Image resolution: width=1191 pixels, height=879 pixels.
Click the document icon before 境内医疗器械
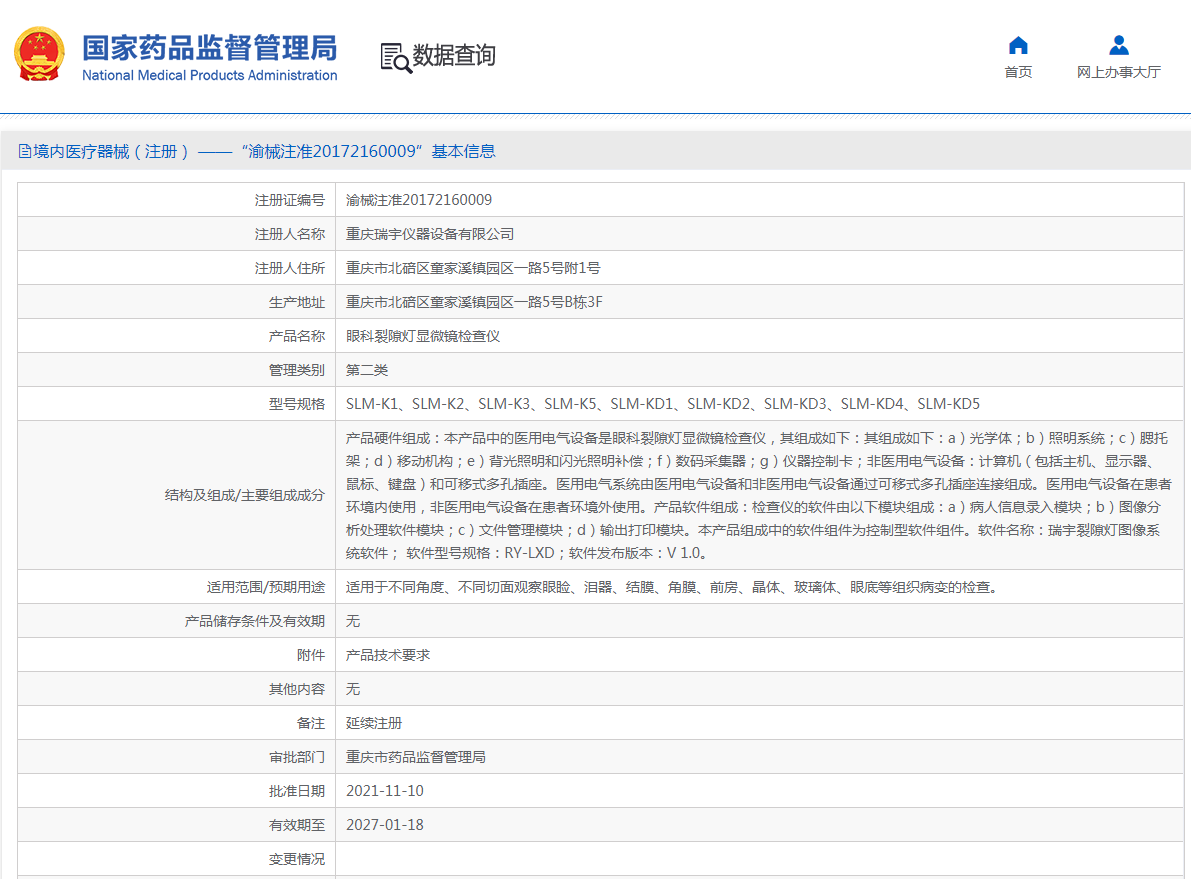pyautogui.click(x=25, y=152)
